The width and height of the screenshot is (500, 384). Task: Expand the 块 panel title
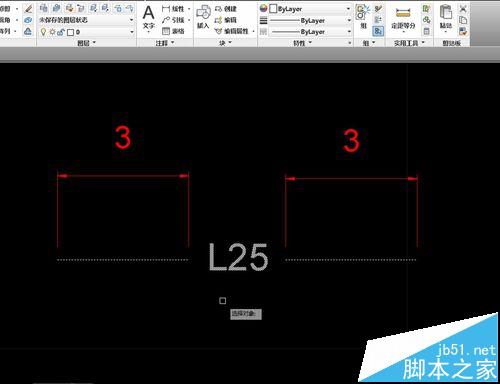(225, 43)
